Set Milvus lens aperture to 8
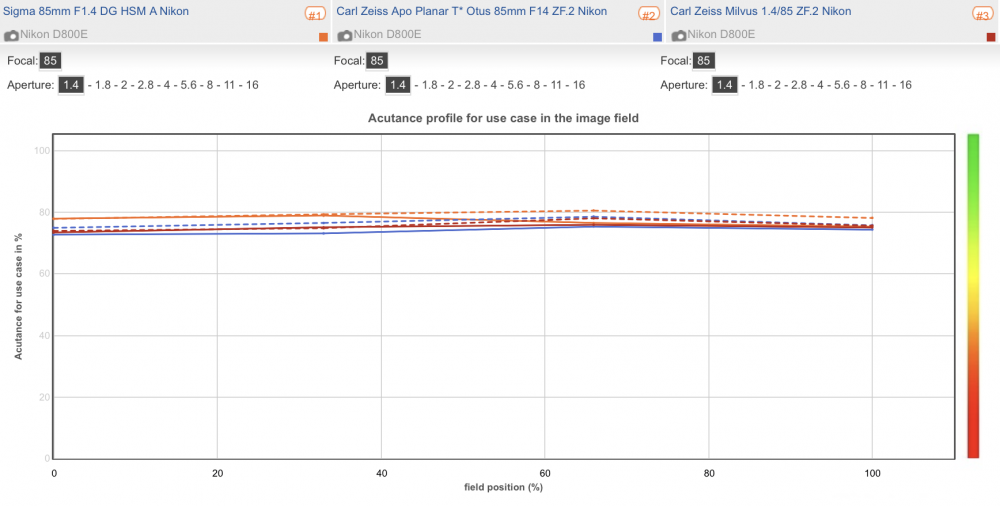The height and width of the screenshot is (506, 1000). (863, 85)
